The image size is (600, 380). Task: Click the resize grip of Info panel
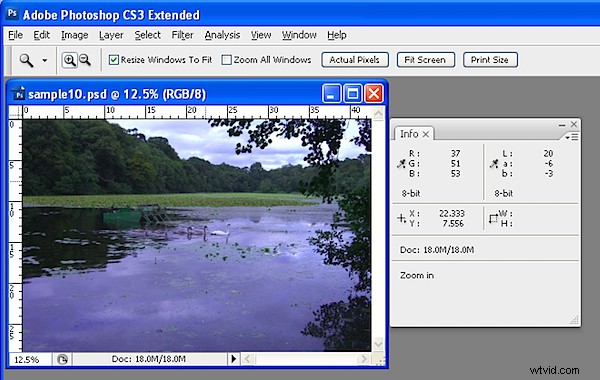pos(574,320)
